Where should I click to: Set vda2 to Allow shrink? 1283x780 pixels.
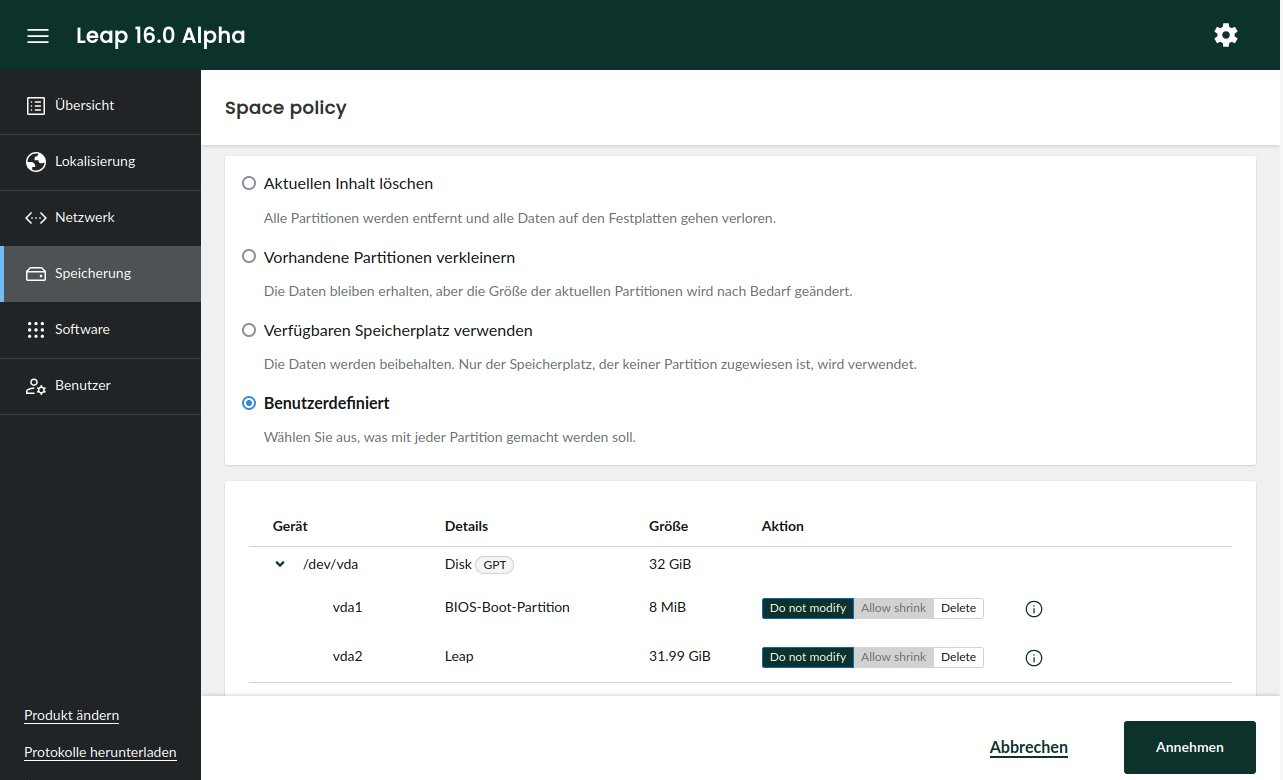click(893, 657)
